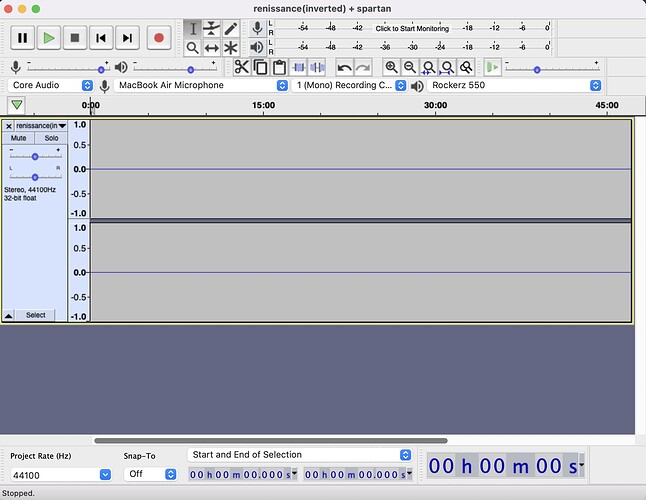Click the upper channel waveform area
Screen dimensions: 646x500
click(x=360, y=169)
